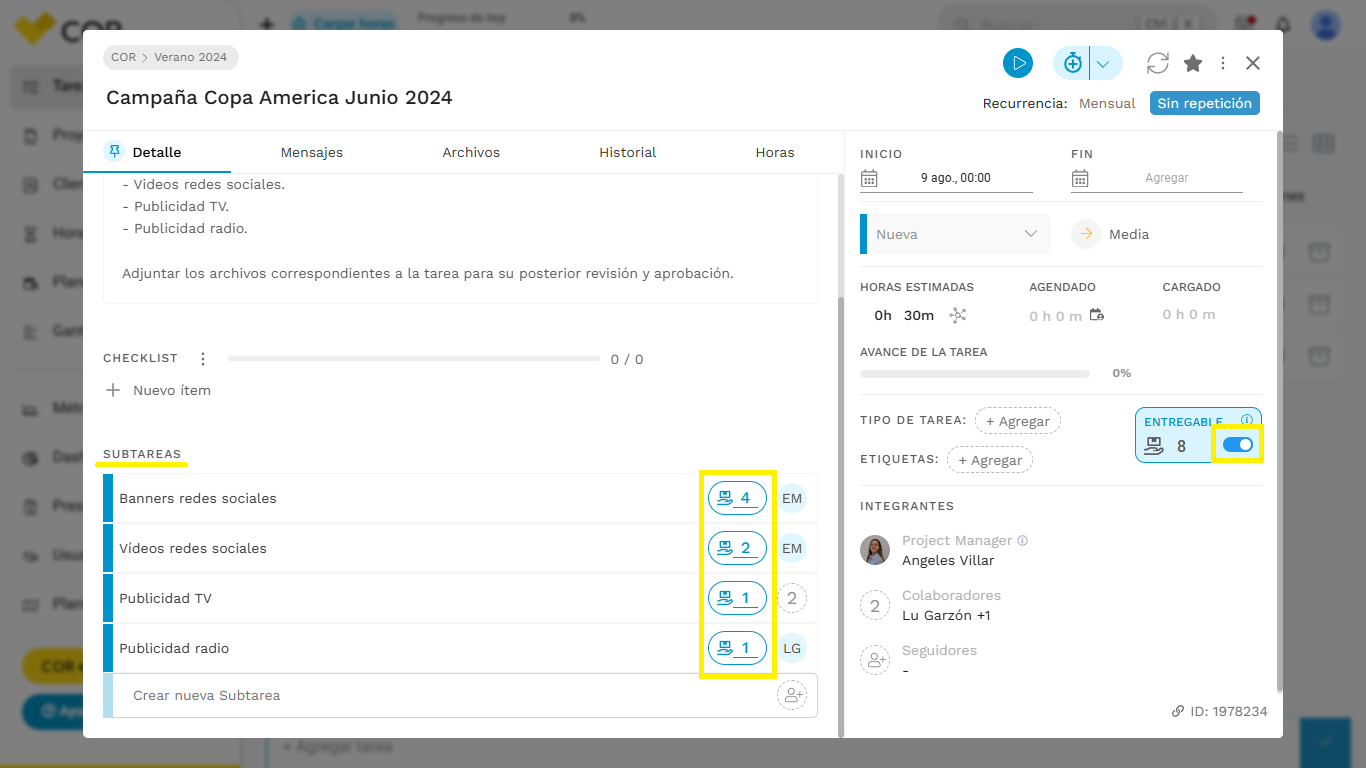Click the Sin repetición button
Viewport: 1366px width, 768px height.
coord(1204,103)
